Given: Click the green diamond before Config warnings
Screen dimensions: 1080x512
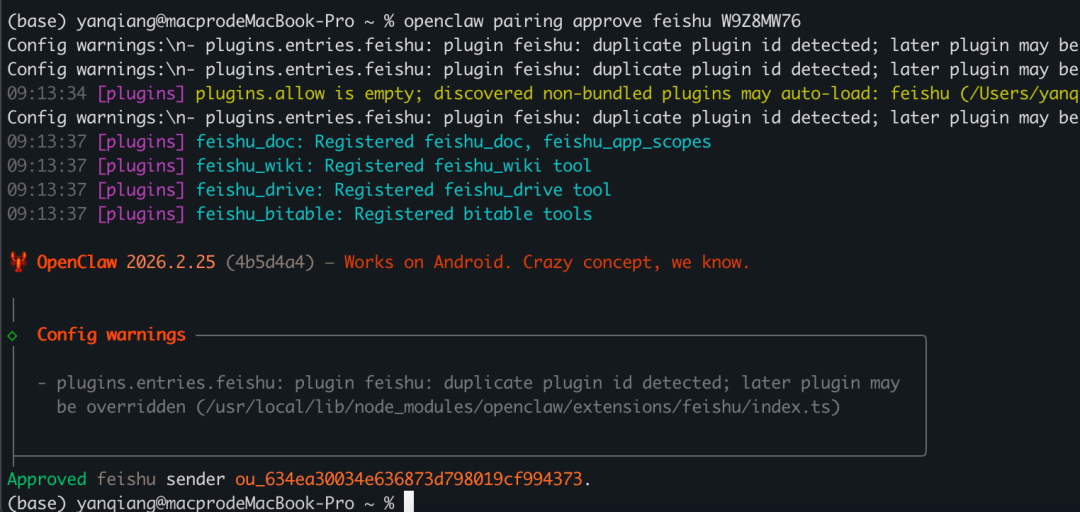Looking at the screenshot, I should [12, 336].
